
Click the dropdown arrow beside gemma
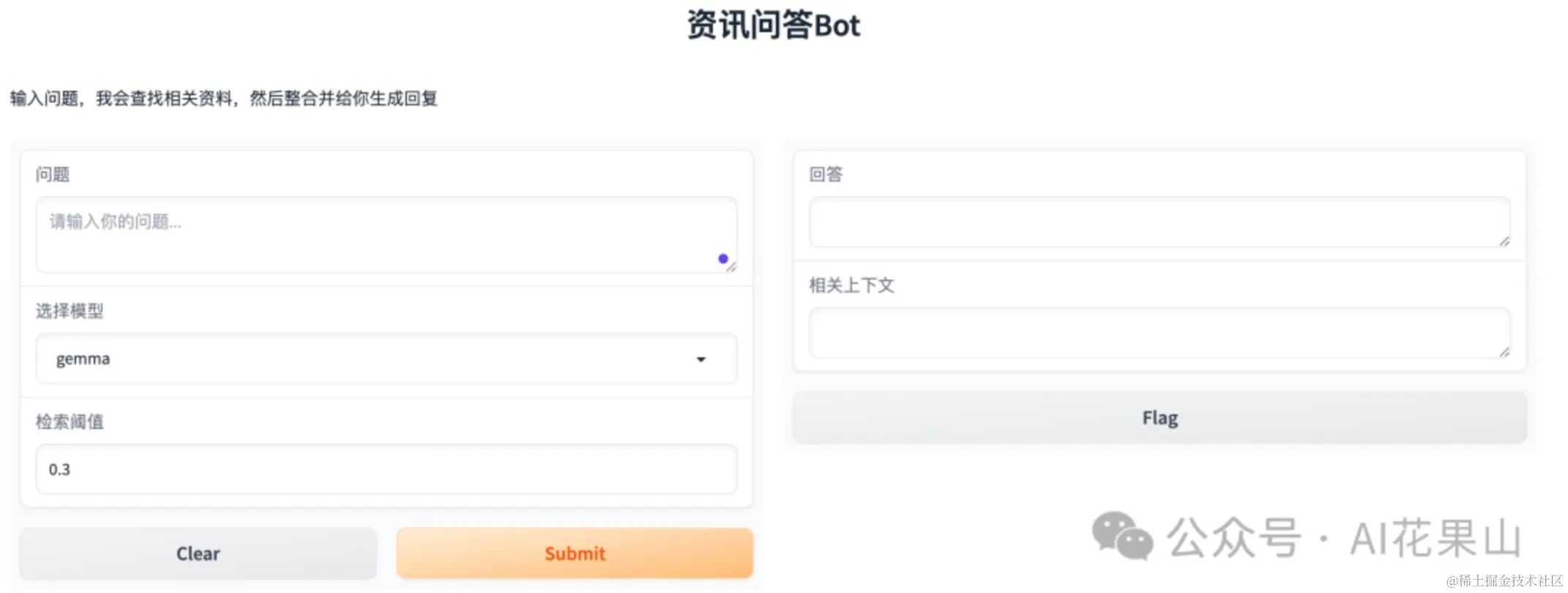[x=701, y=359]
